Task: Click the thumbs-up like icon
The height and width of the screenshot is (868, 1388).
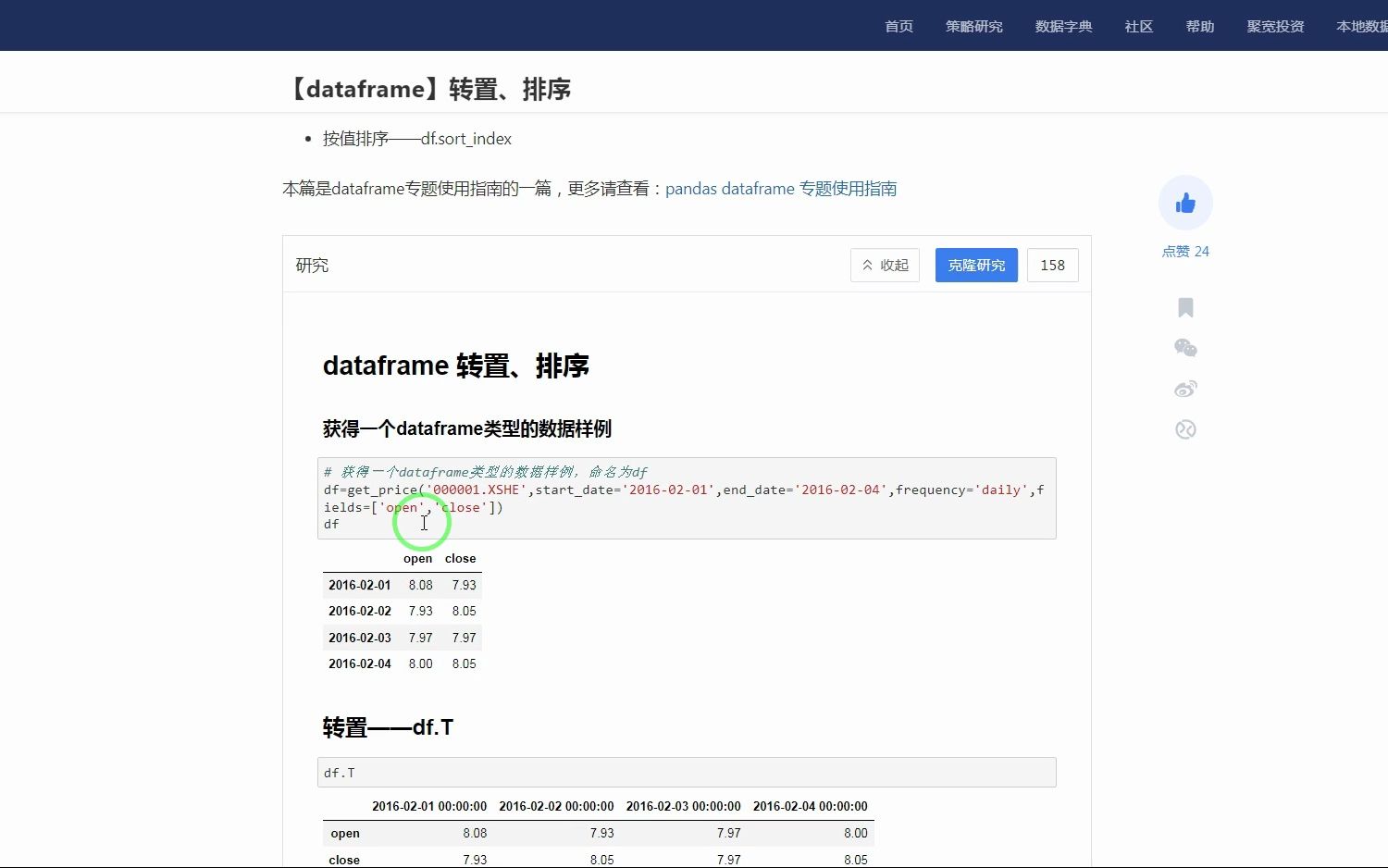Action: click(1185, 204)
